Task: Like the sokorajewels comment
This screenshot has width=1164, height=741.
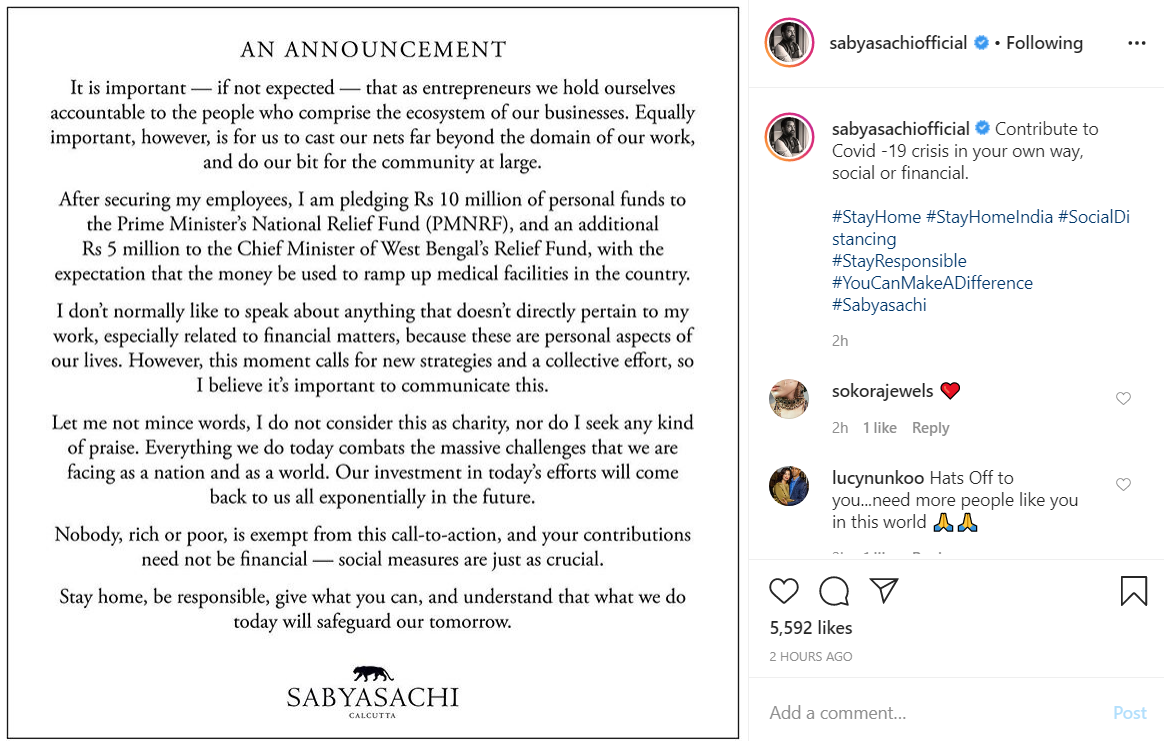Action: pos(1123,398)
